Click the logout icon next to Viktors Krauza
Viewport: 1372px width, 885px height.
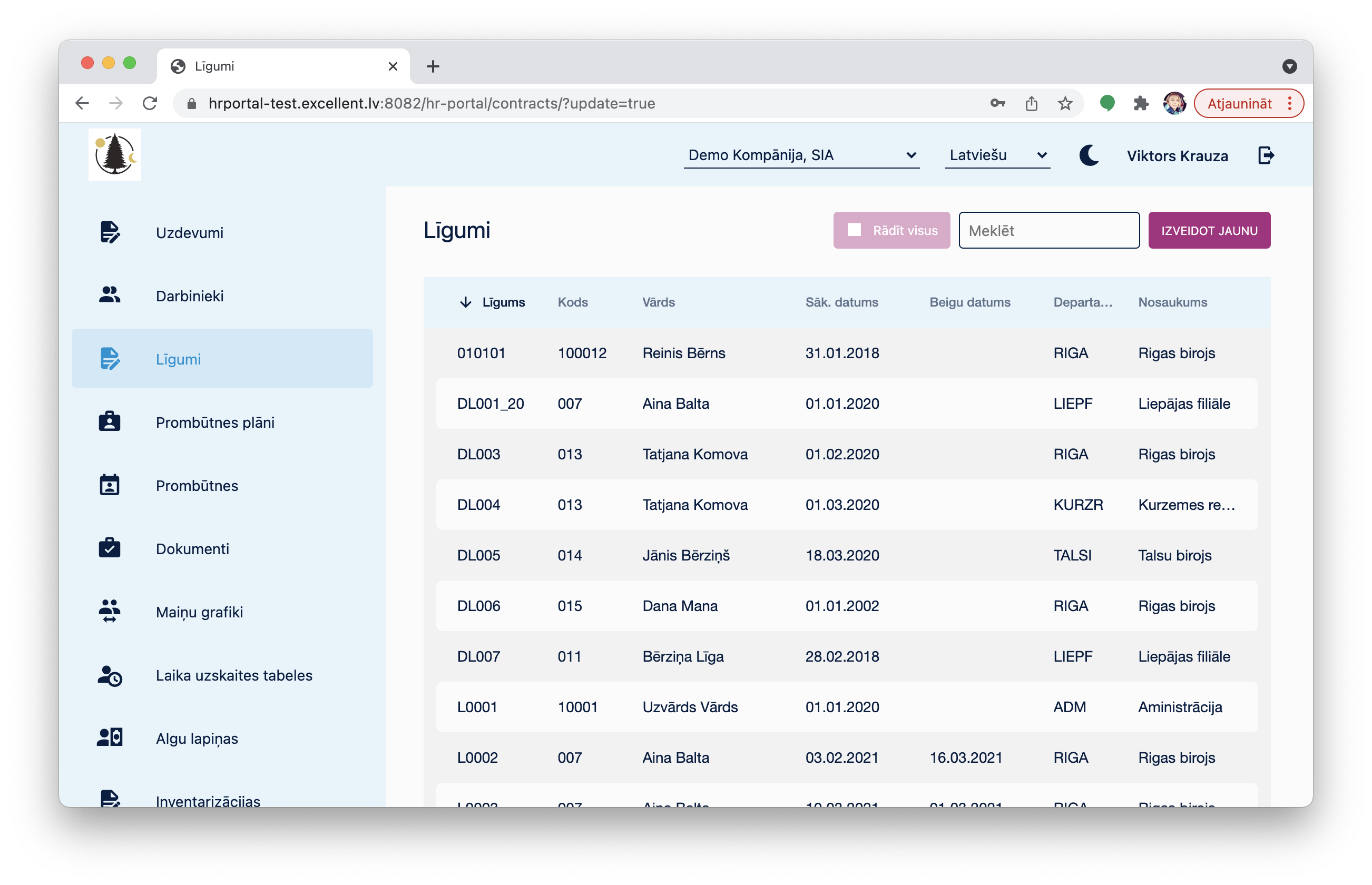click(1266, 155)
